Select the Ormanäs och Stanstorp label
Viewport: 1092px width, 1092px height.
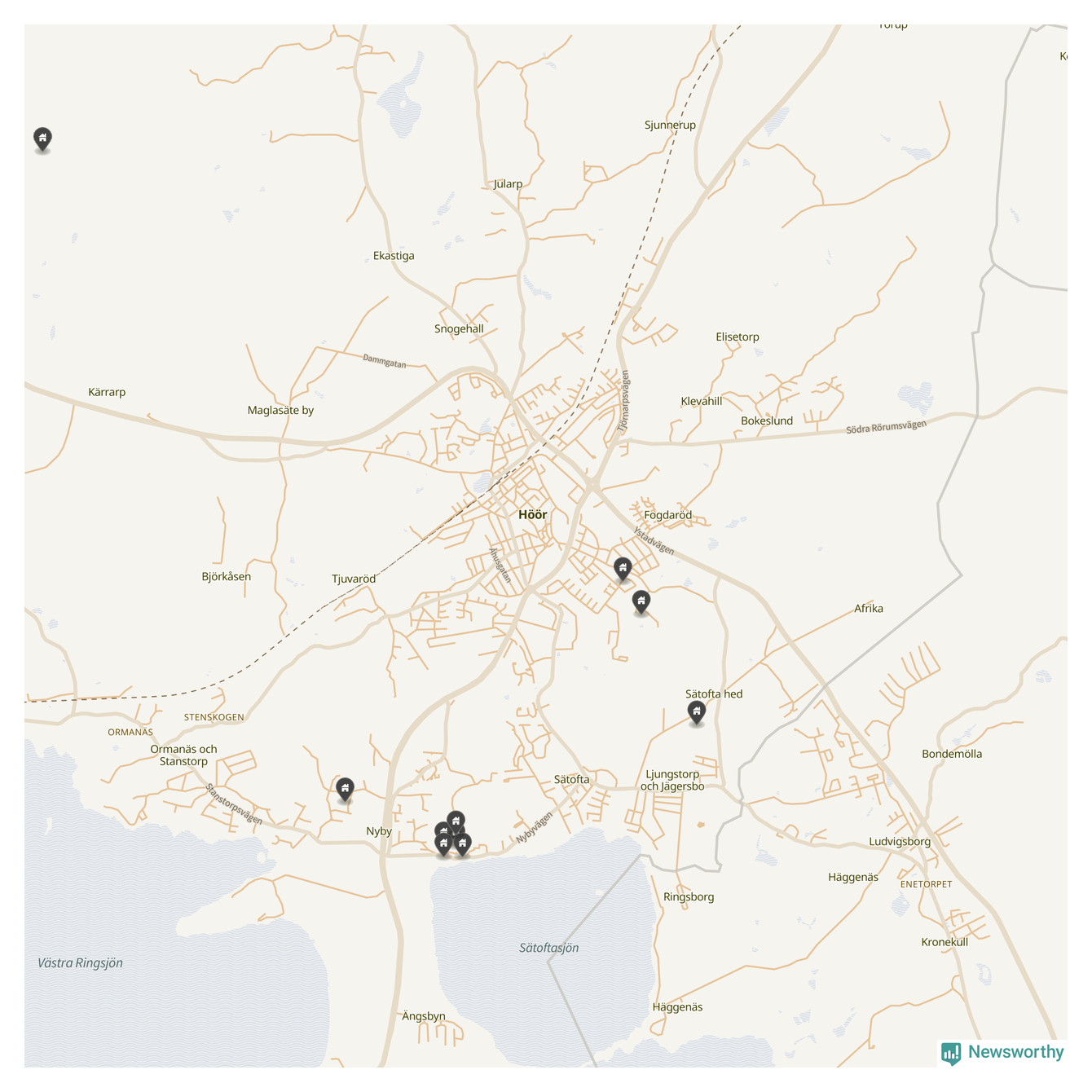(183, 755)
